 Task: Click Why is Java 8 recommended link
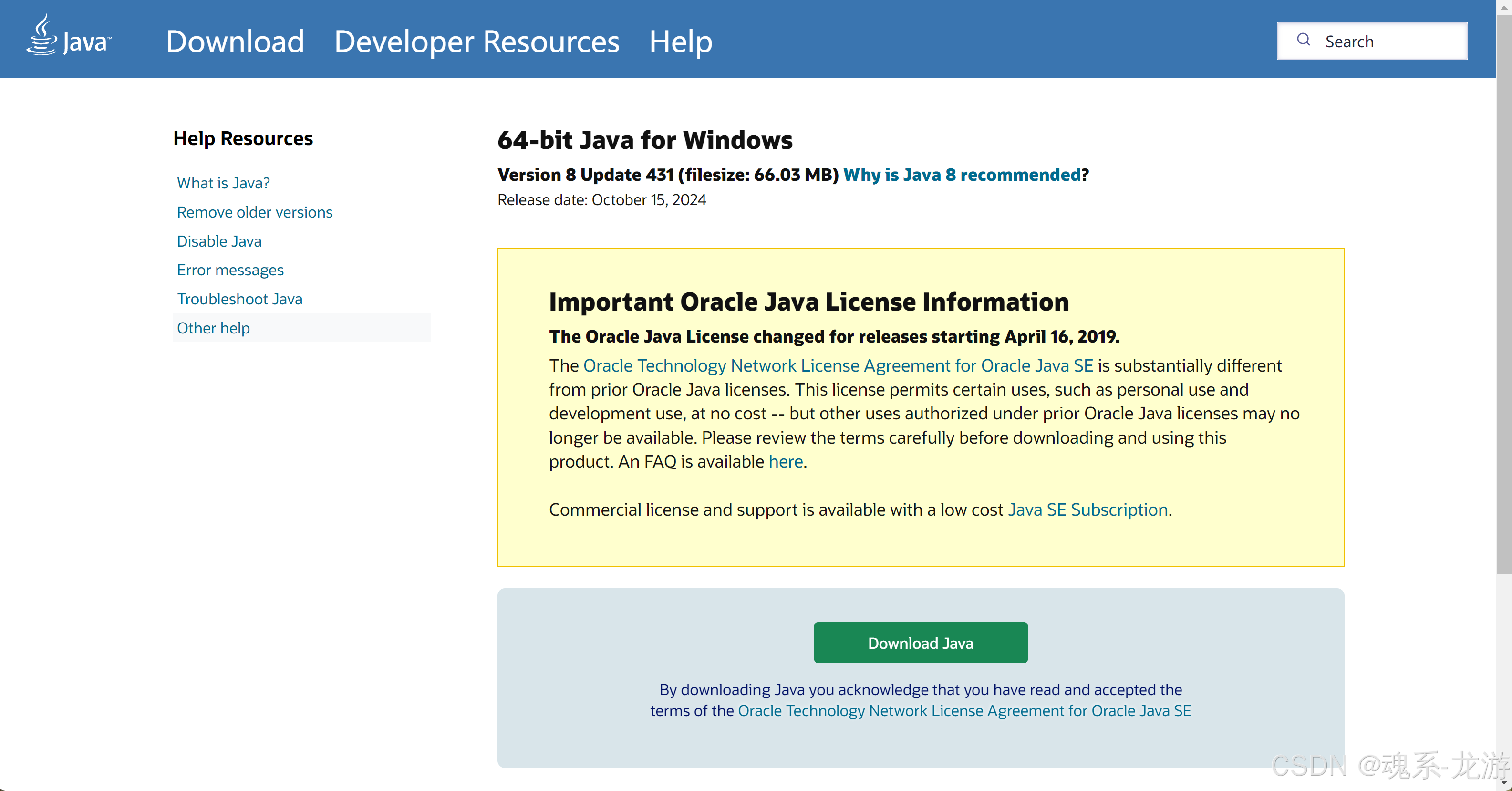962,175
